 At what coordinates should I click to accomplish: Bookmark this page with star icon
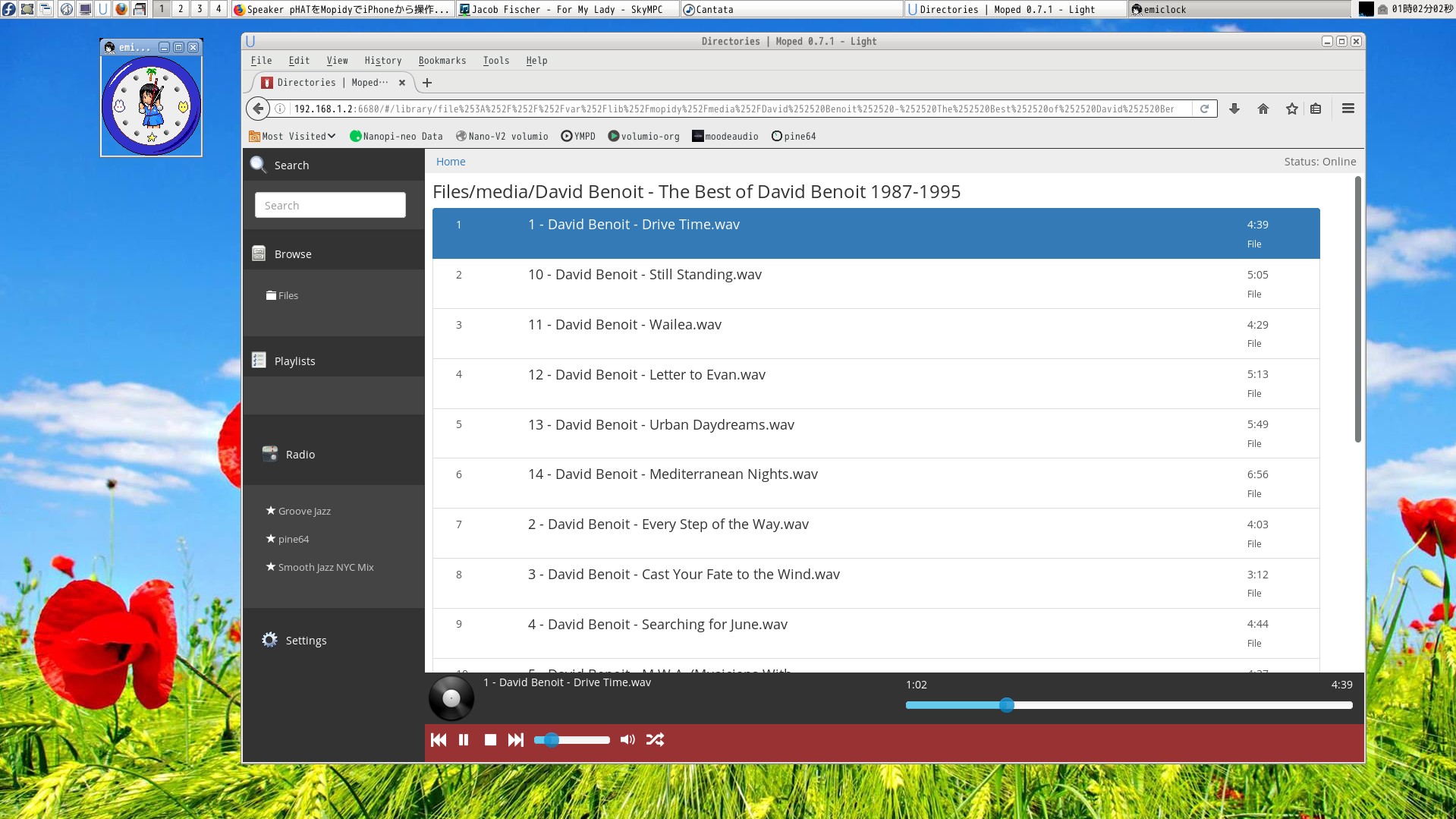1291,109
